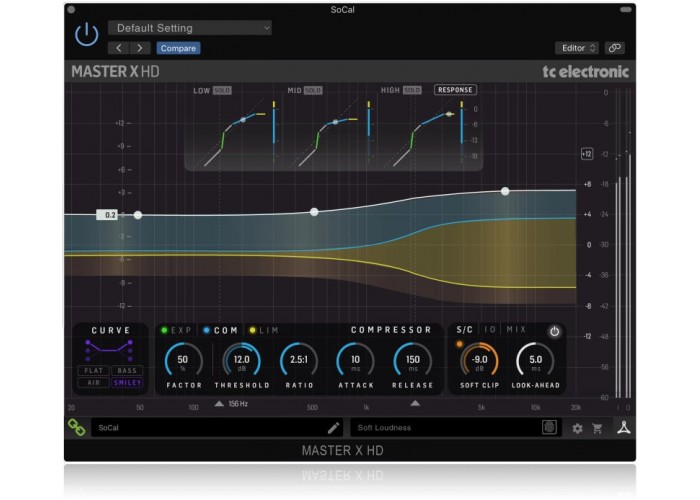Click the purple smiley curve graphic
Image resolution: width=700 pixels, height=500 pixels.
tap(109, 350)
